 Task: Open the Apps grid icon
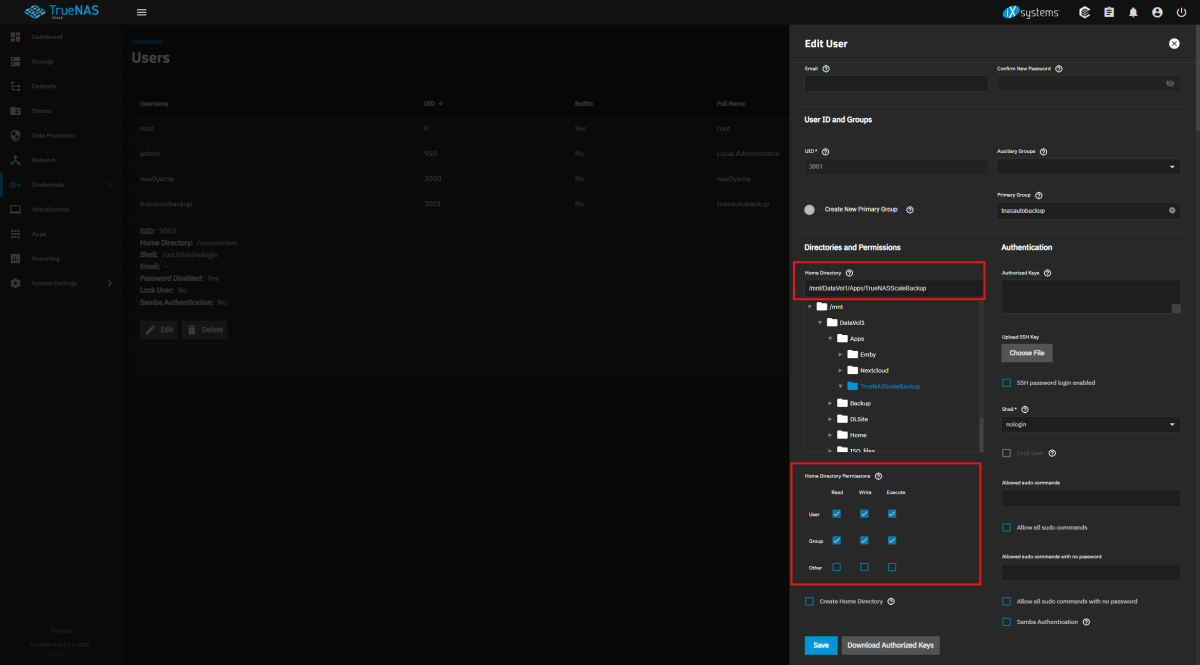[x=15, y=234]
